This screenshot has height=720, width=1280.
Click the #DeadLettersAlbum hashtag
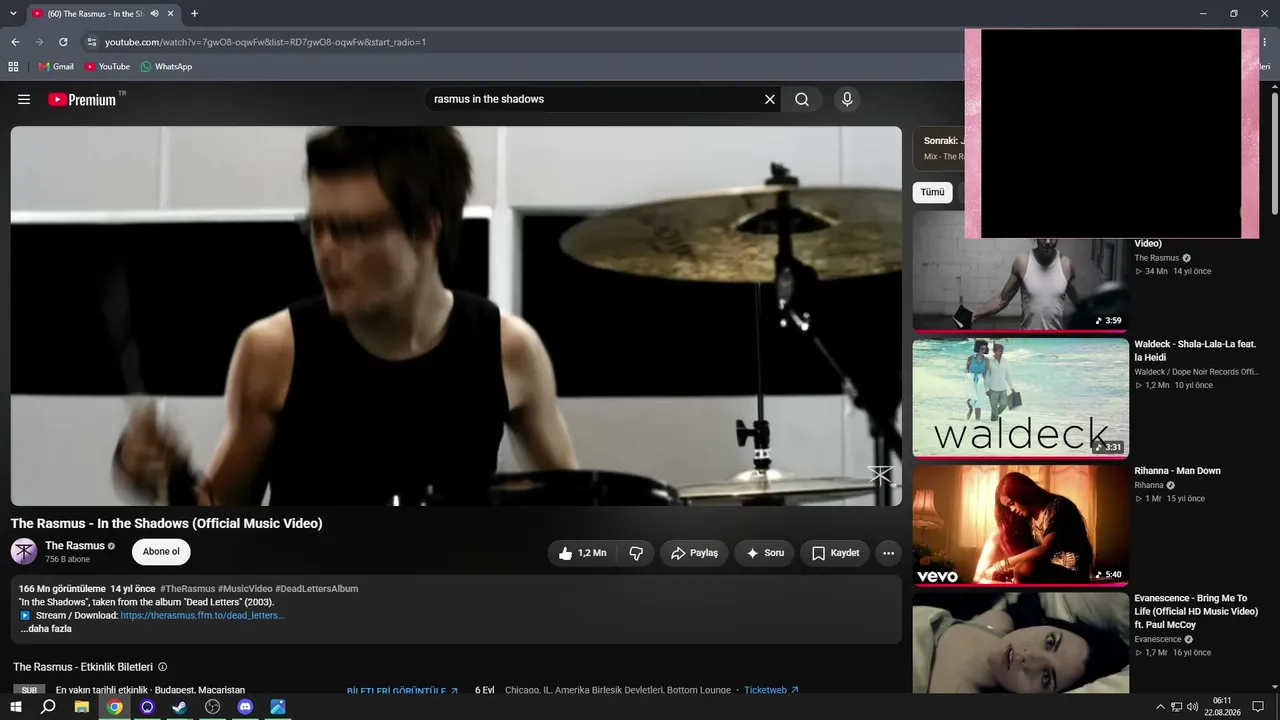pos(317,588)
